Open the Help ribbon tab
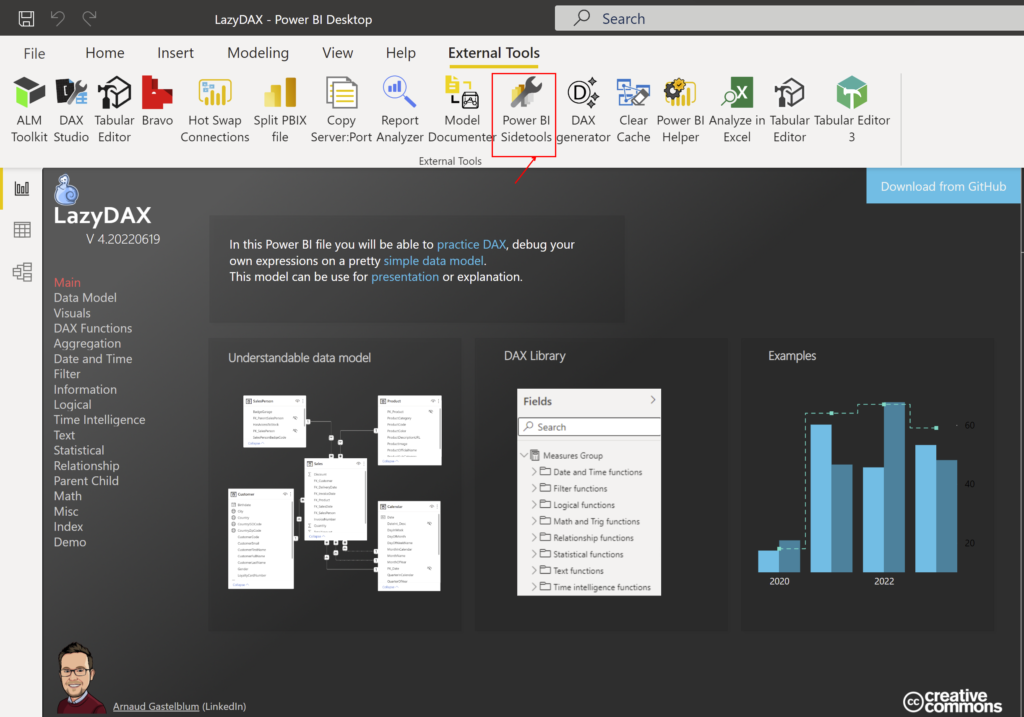 tap(400, 53)
